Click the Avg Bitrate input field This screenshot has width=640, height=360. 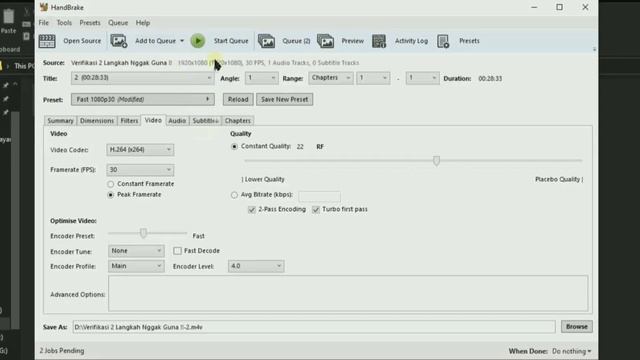(x=319, y=196)
